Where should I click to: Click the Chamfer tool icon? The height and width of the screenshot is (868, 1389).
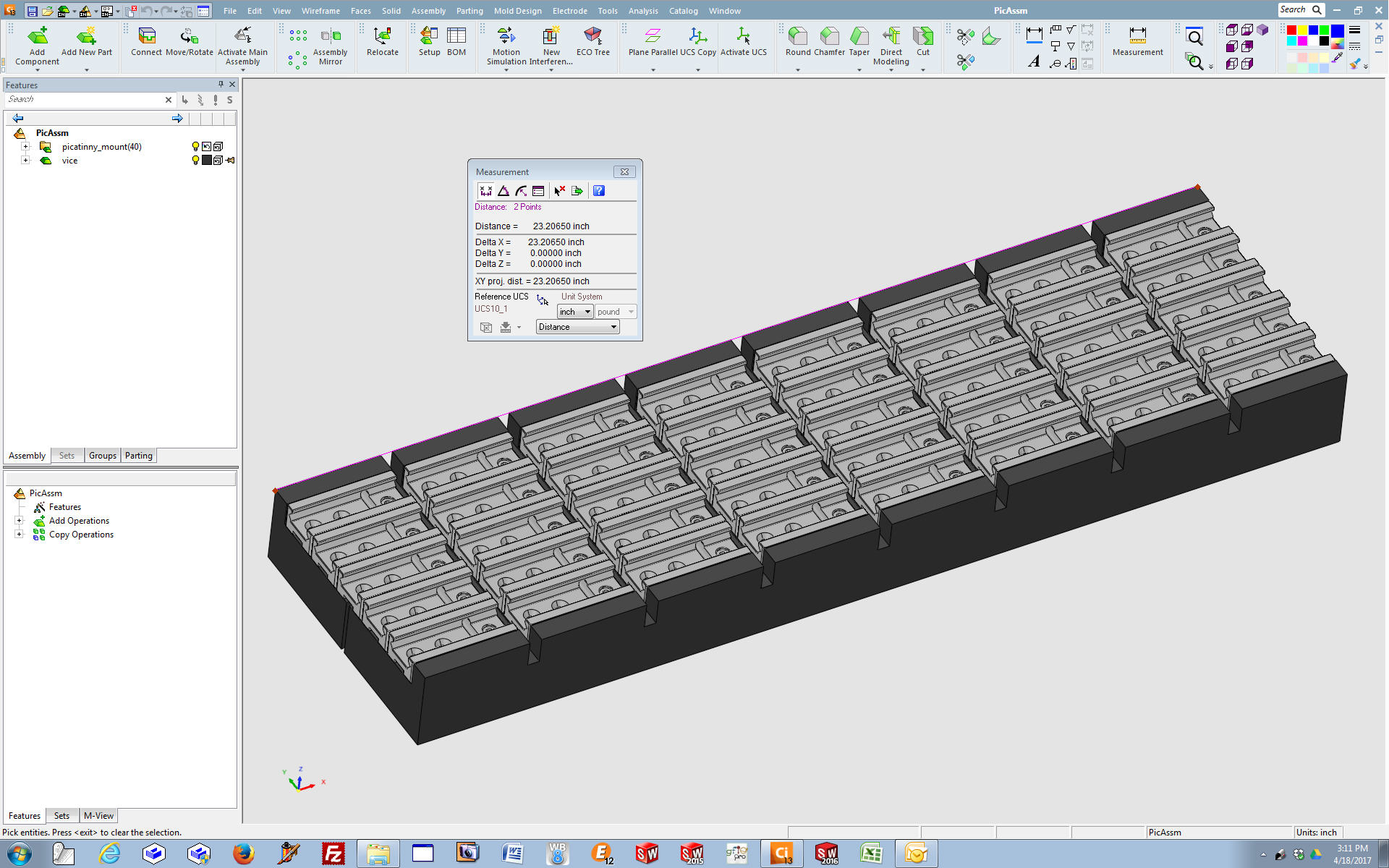tap(829, 36)
